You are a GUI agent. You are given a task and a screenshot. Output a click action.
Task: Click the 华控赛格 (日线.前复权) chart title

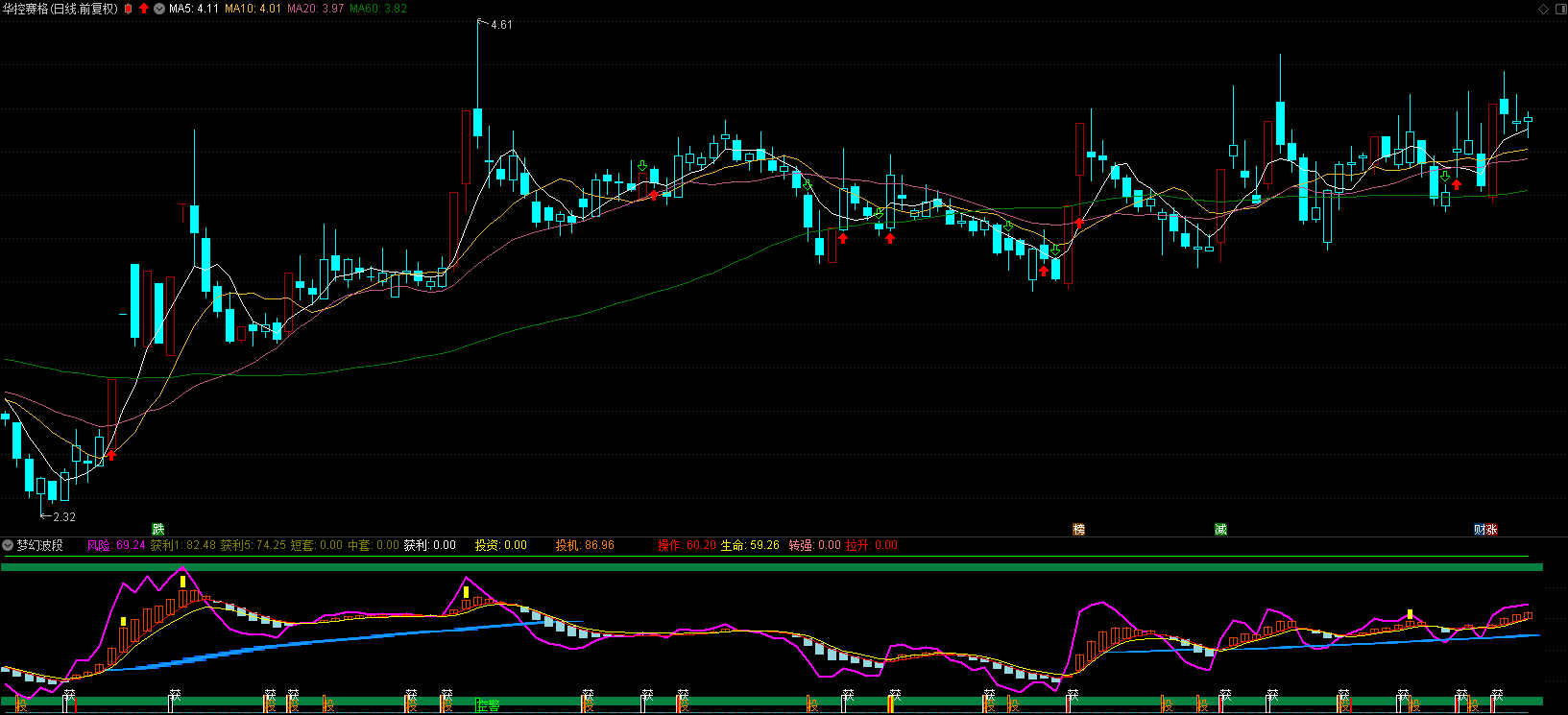click(60, 9)
